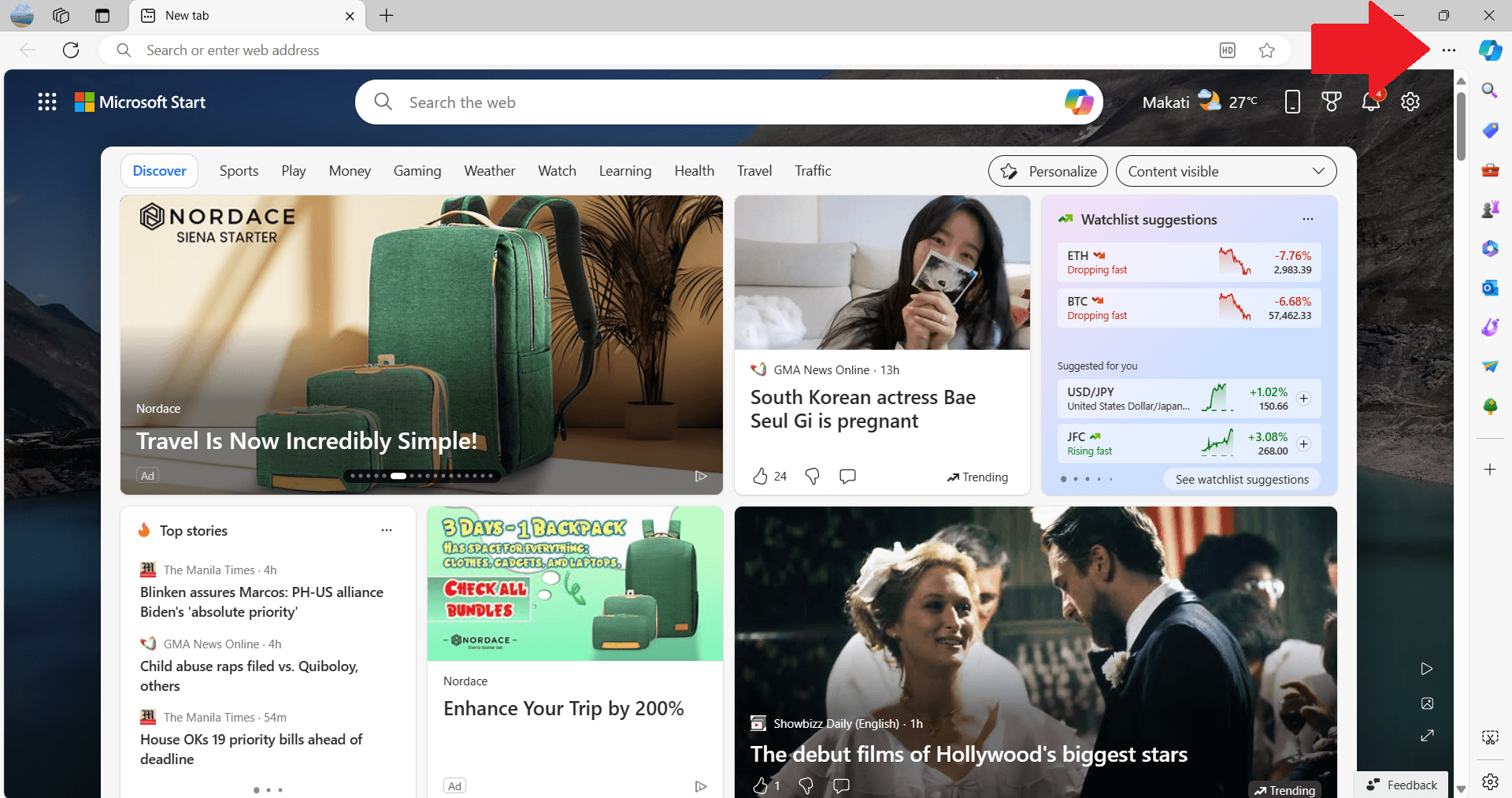Image resolution: width=1512 pixels, height=798 pixels.
Task: Open sidebar Shopping tag icon
Action: click(x=1489, y=130)
